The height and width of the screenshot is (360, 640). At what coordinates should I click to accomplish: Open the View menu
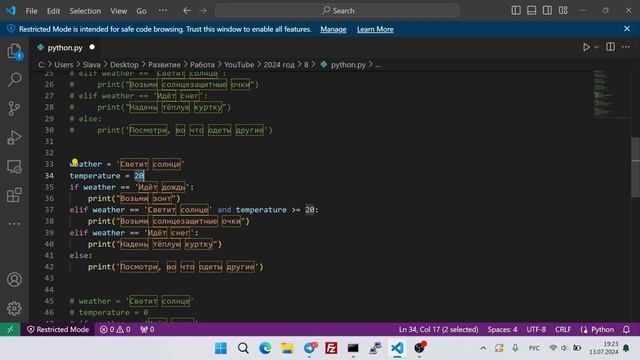click(118, 11)
